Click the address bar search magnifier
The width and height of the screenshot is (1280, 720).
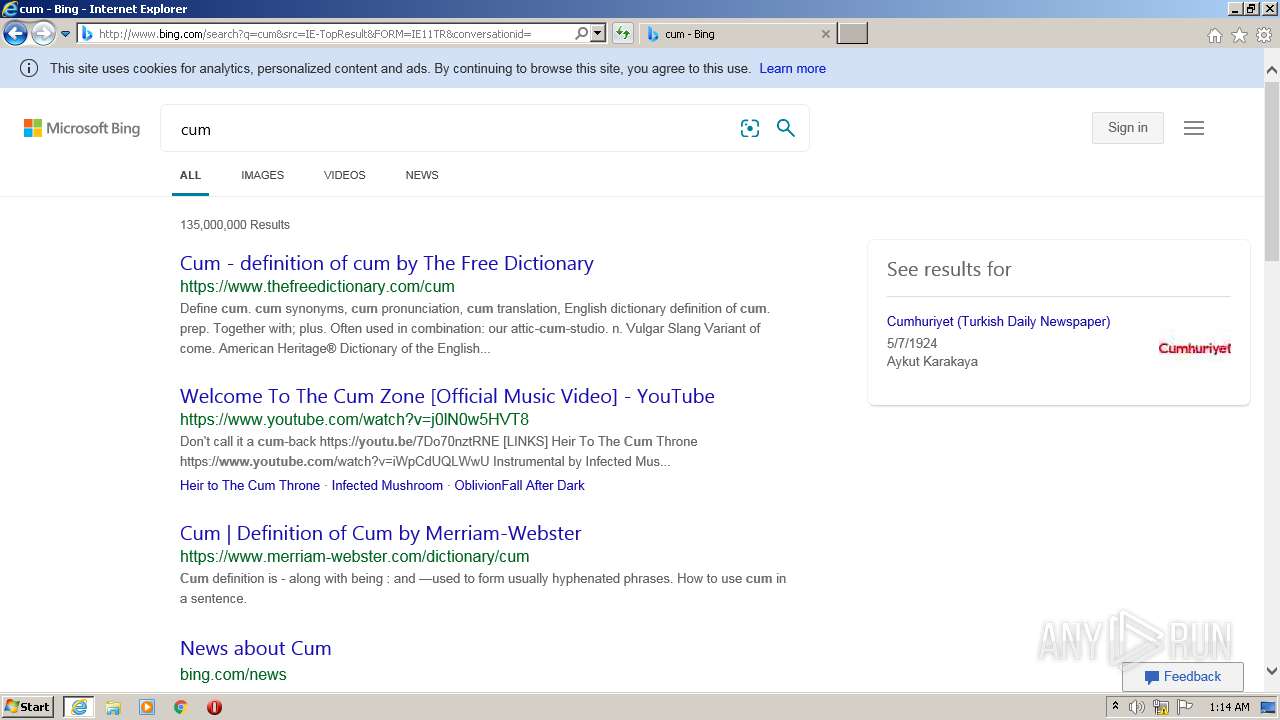pos(581,34)
